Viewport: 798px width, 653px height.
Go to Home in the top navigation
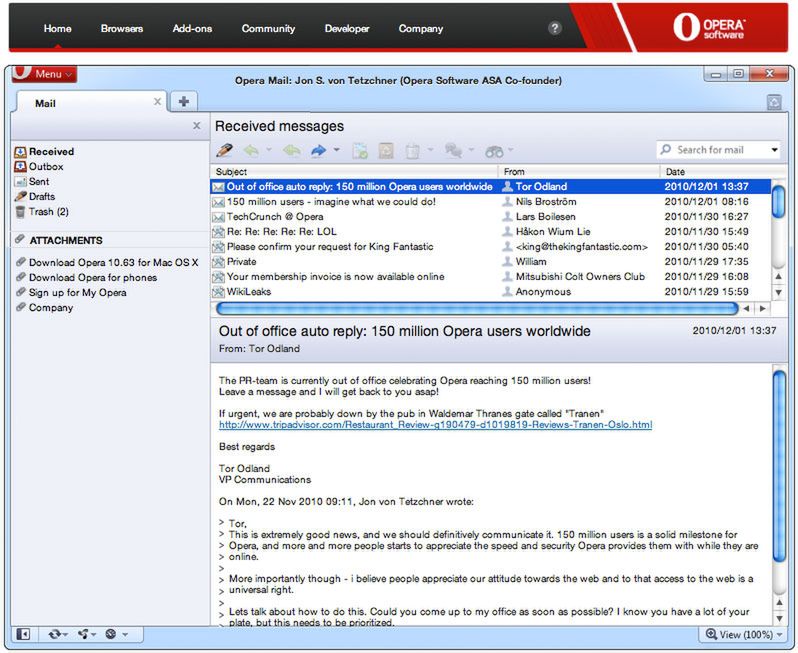pos(58,29)
